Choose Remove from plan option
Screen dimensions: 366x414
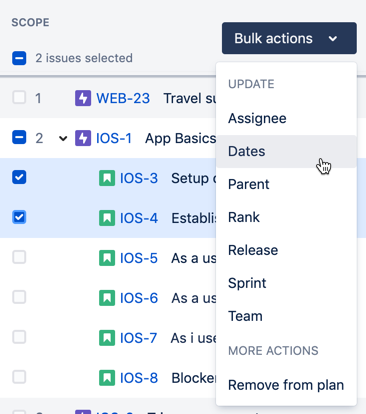coord(286,385)
